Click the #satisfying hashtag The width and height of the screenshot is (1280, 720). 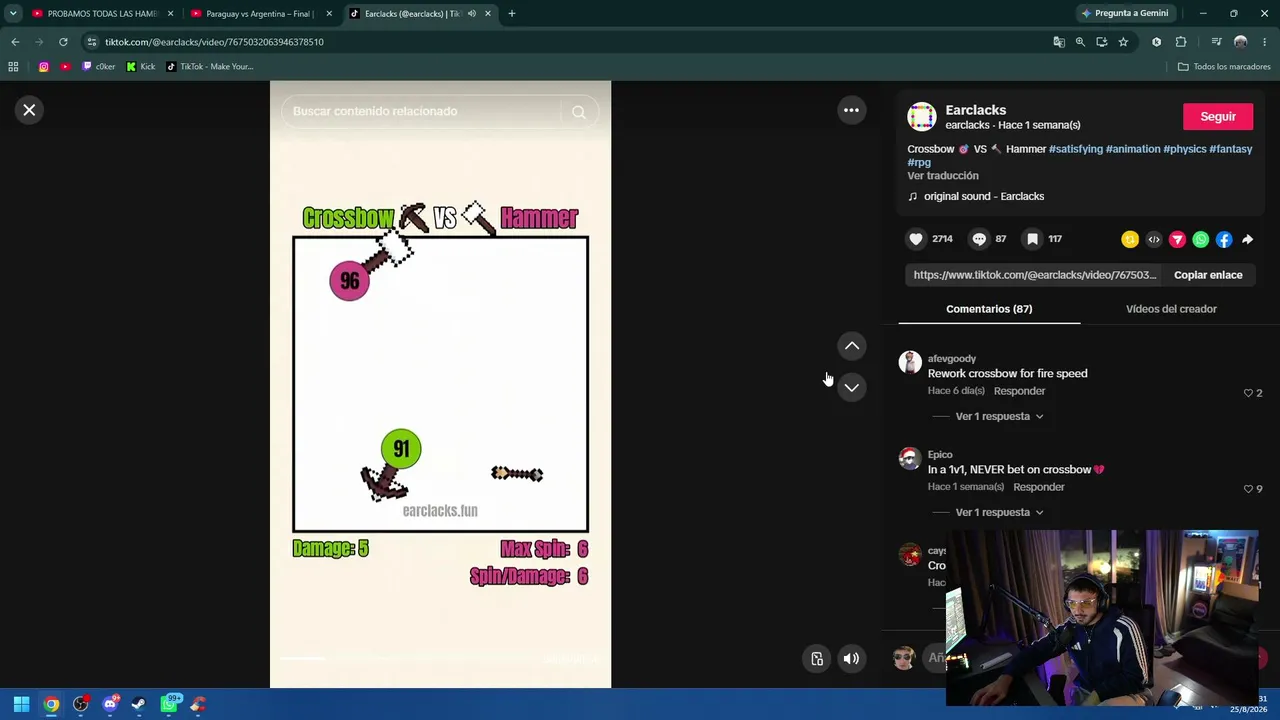1076,149
